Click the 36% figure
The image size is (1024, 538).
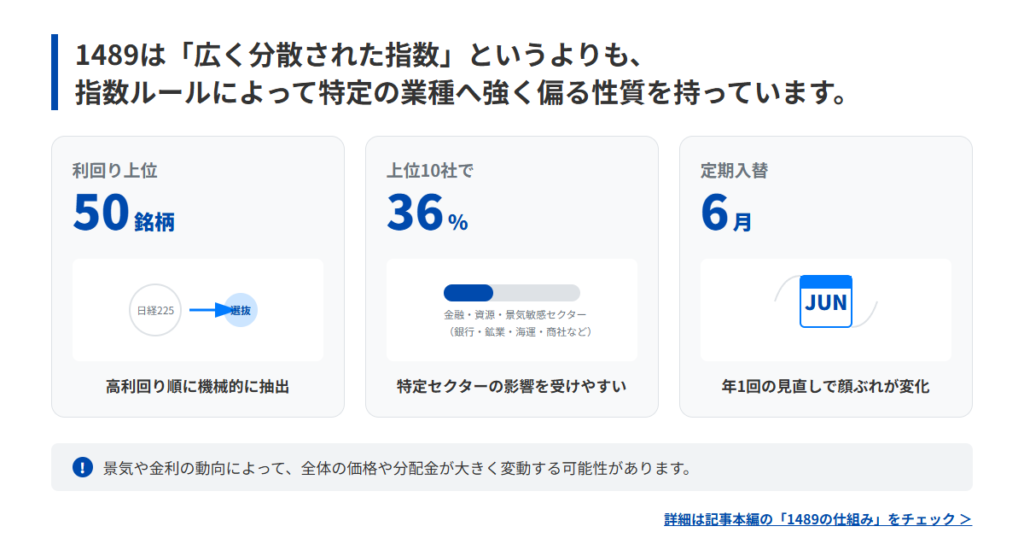pos(427,214)
